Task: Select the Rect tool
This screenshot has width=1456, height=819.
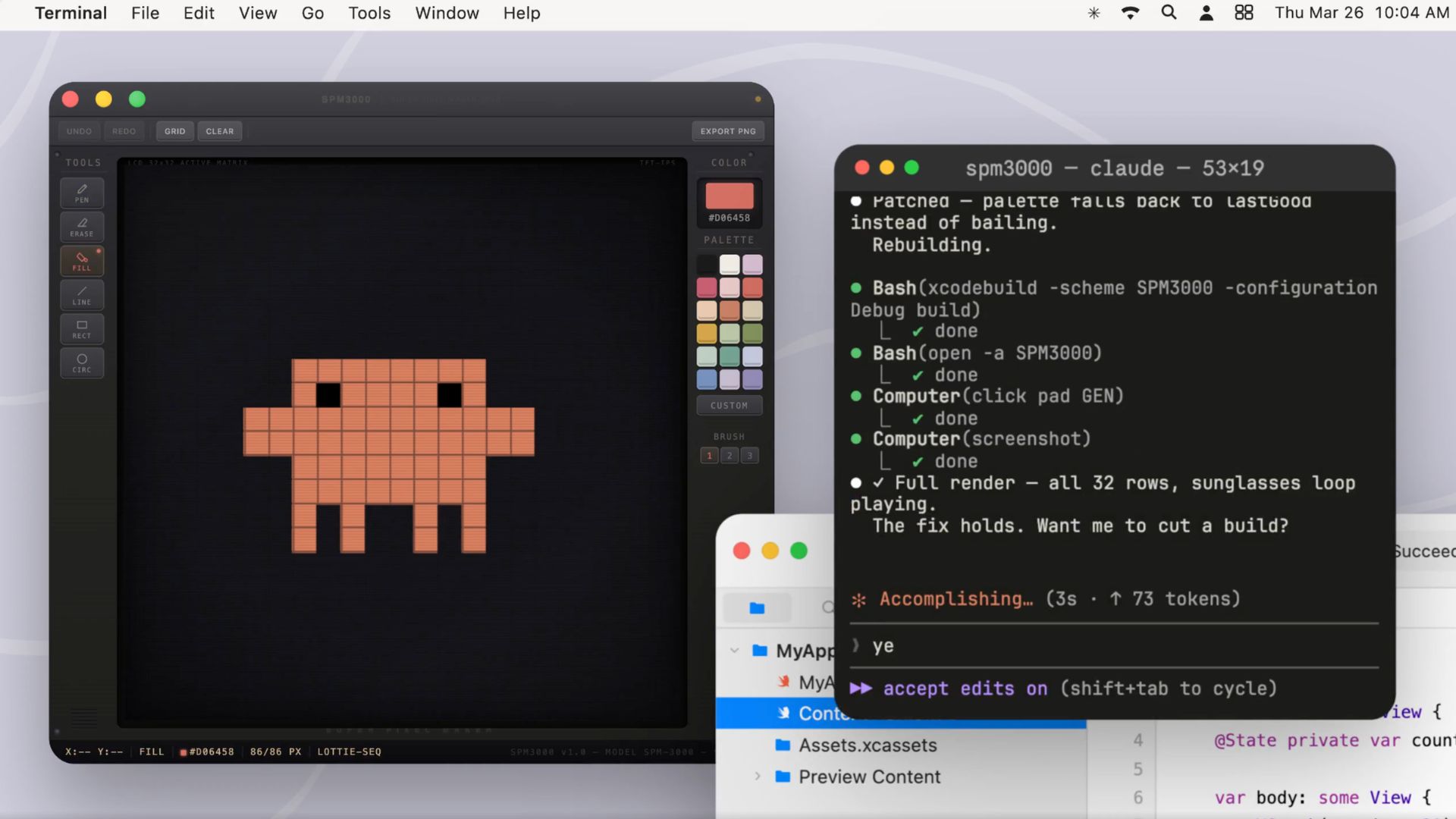Action: 82,329
